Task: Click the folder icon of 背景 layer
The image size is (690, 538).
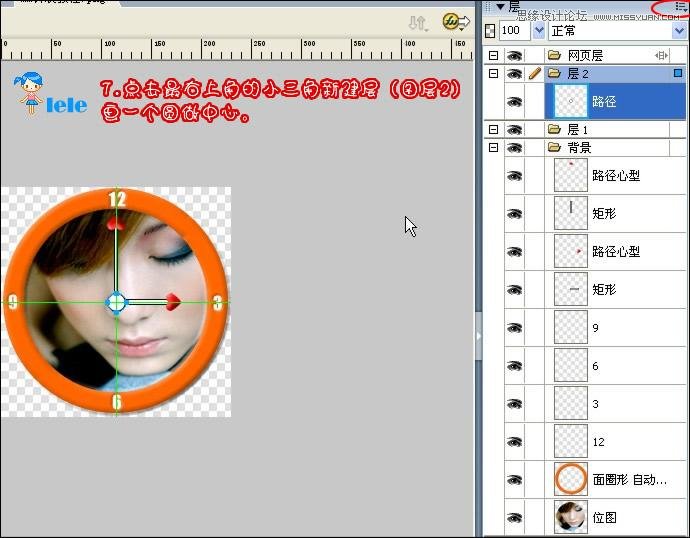Action: (x=554, y=148)
